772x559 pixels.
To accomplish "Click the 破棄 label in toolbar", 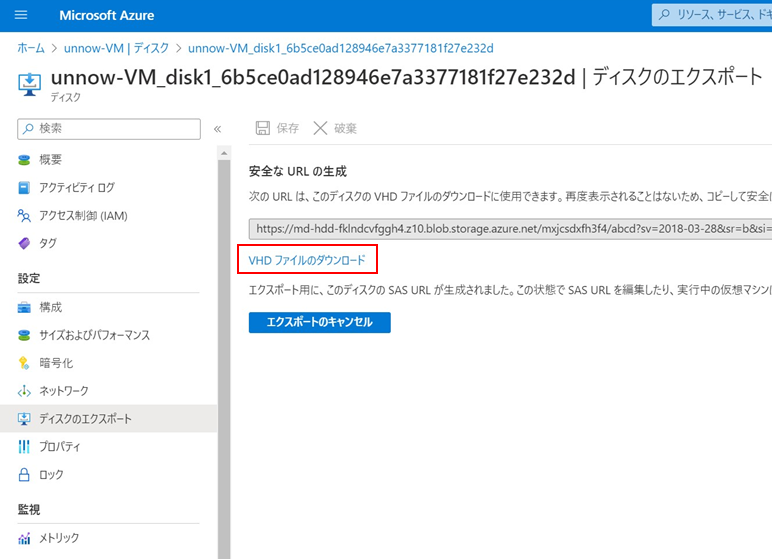I will 345,129.
